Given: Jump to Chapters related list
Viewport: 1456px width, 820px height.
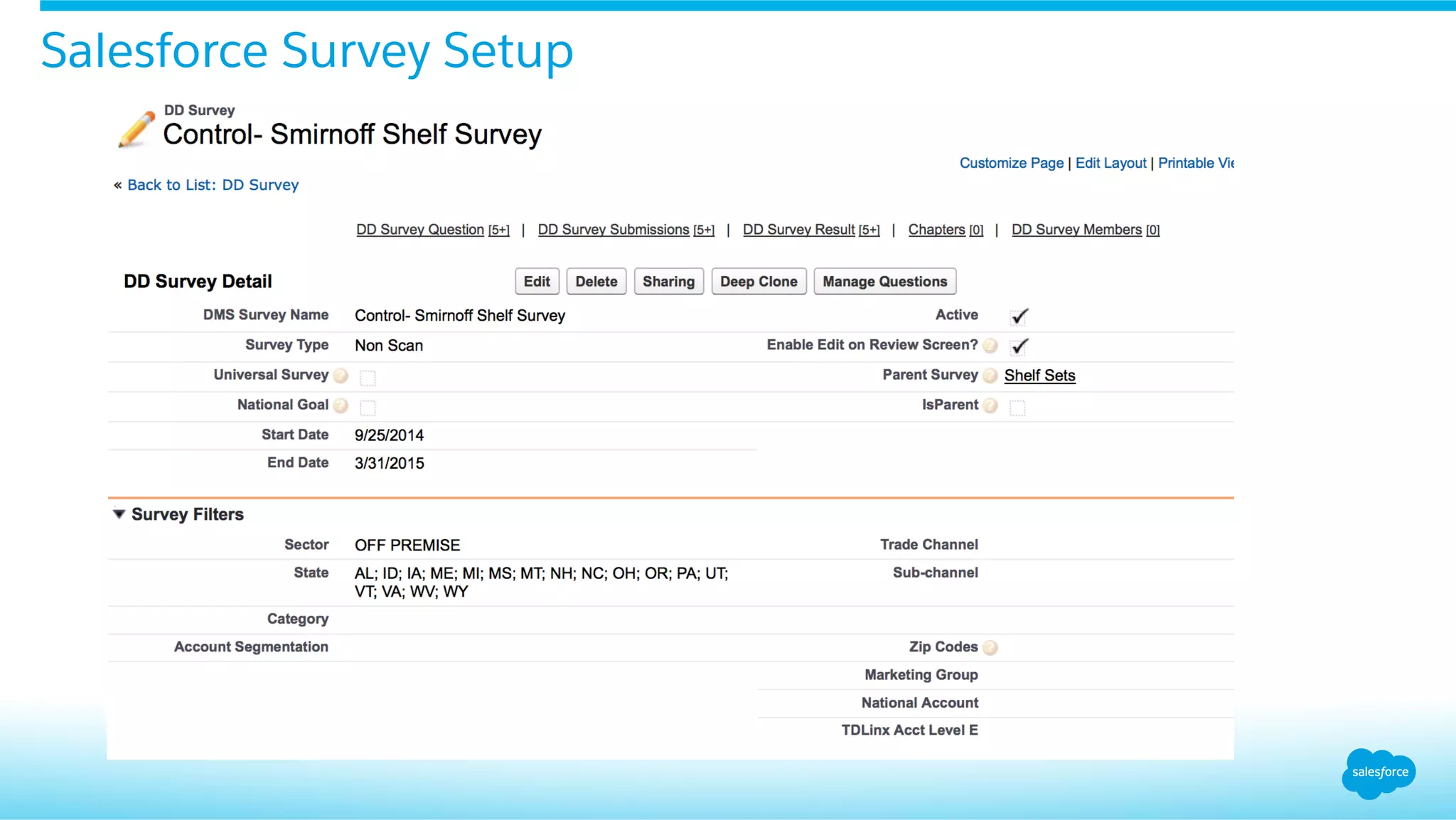Looking at the screenshot, I should click(946, 230).
